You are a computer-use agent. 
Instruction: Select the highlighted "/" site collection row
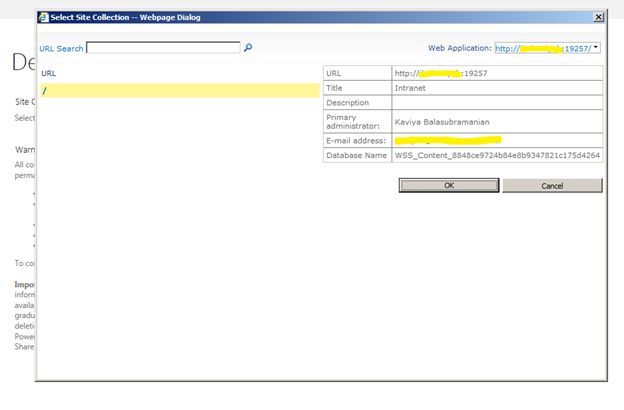coord(180,90)
